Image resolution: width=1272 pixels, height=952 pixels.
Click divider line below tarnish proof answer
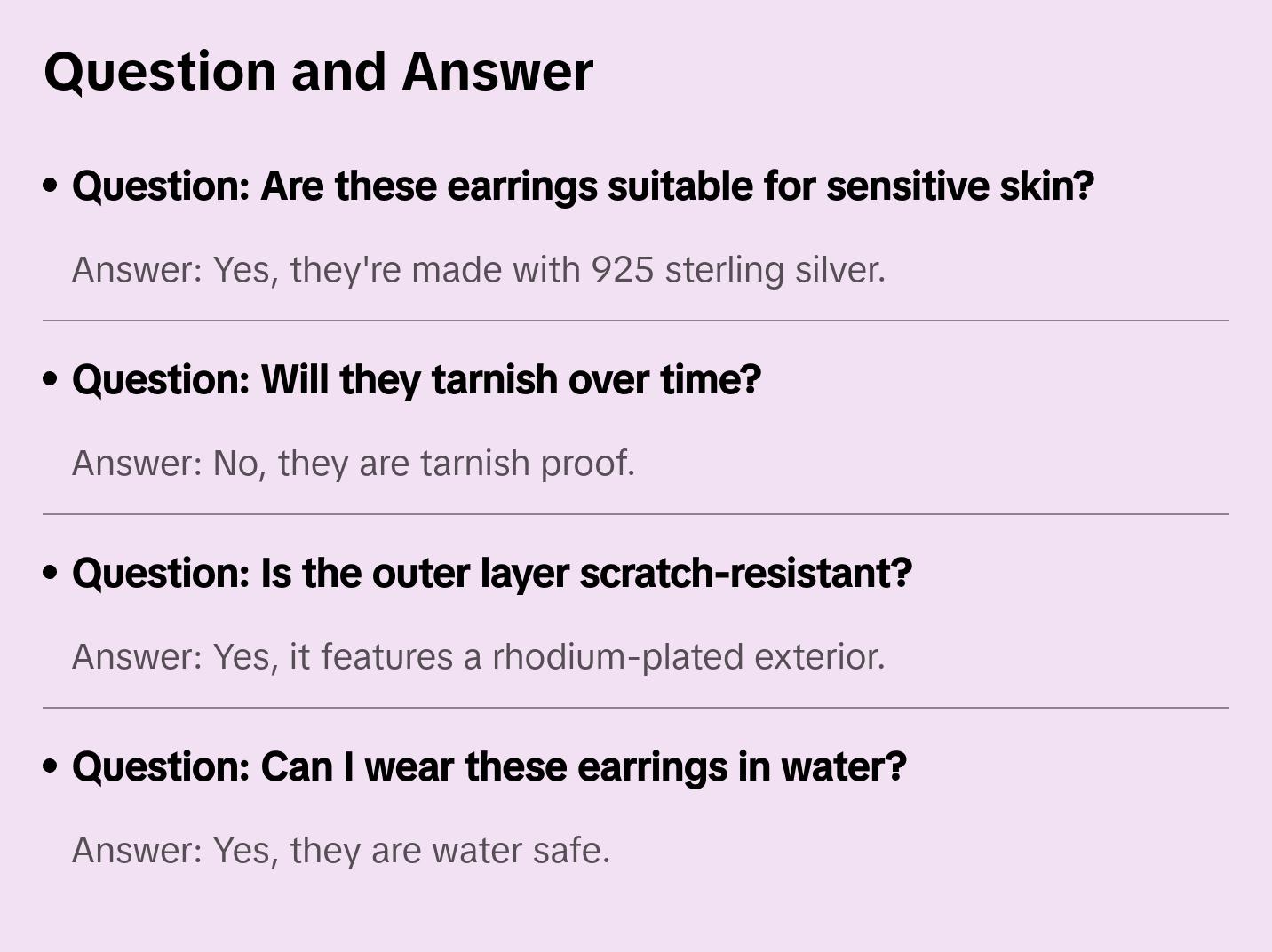pos(636,514)
